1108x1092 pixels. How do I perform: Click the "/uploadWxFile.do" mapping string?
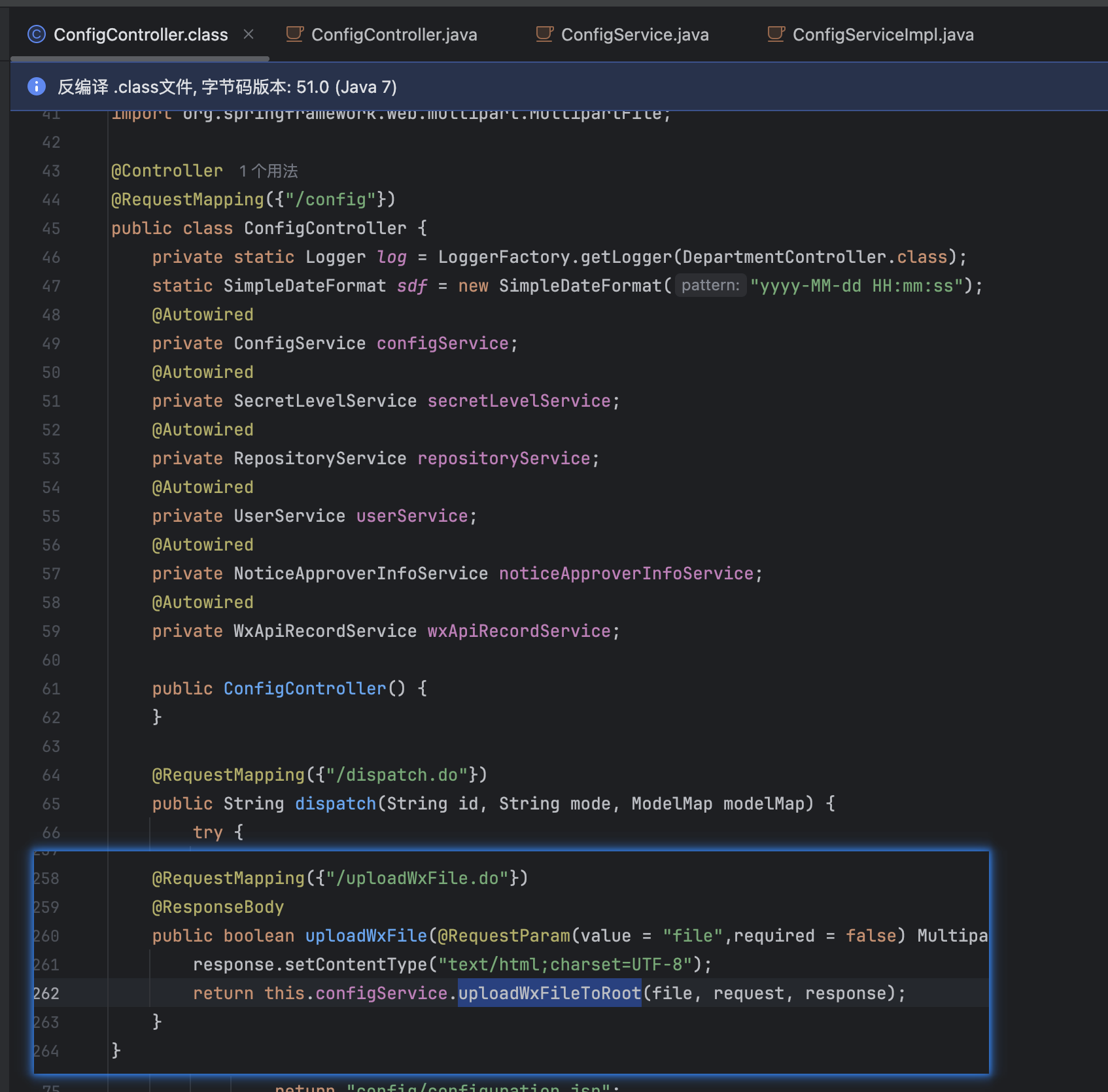pos(417,878)
